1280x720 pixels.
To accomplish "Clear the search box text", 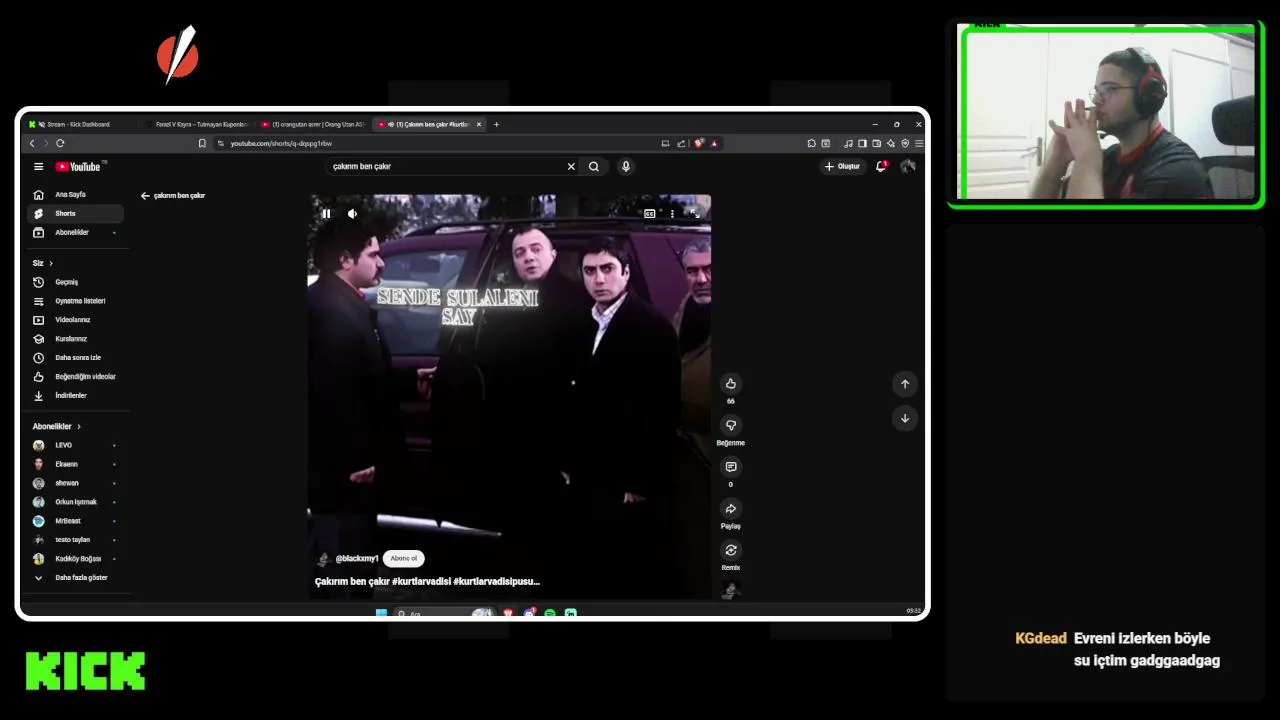I will click(x=571, y=167).
